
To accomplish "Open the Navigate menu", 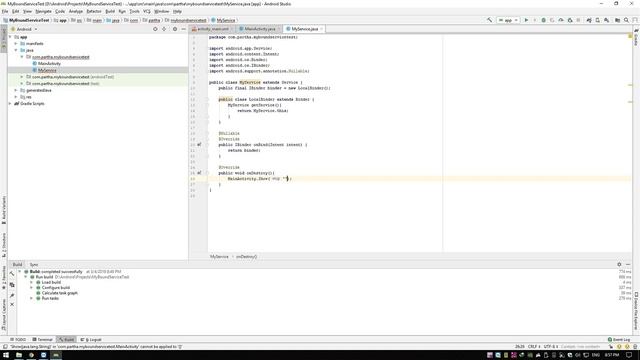I will 43,11.
